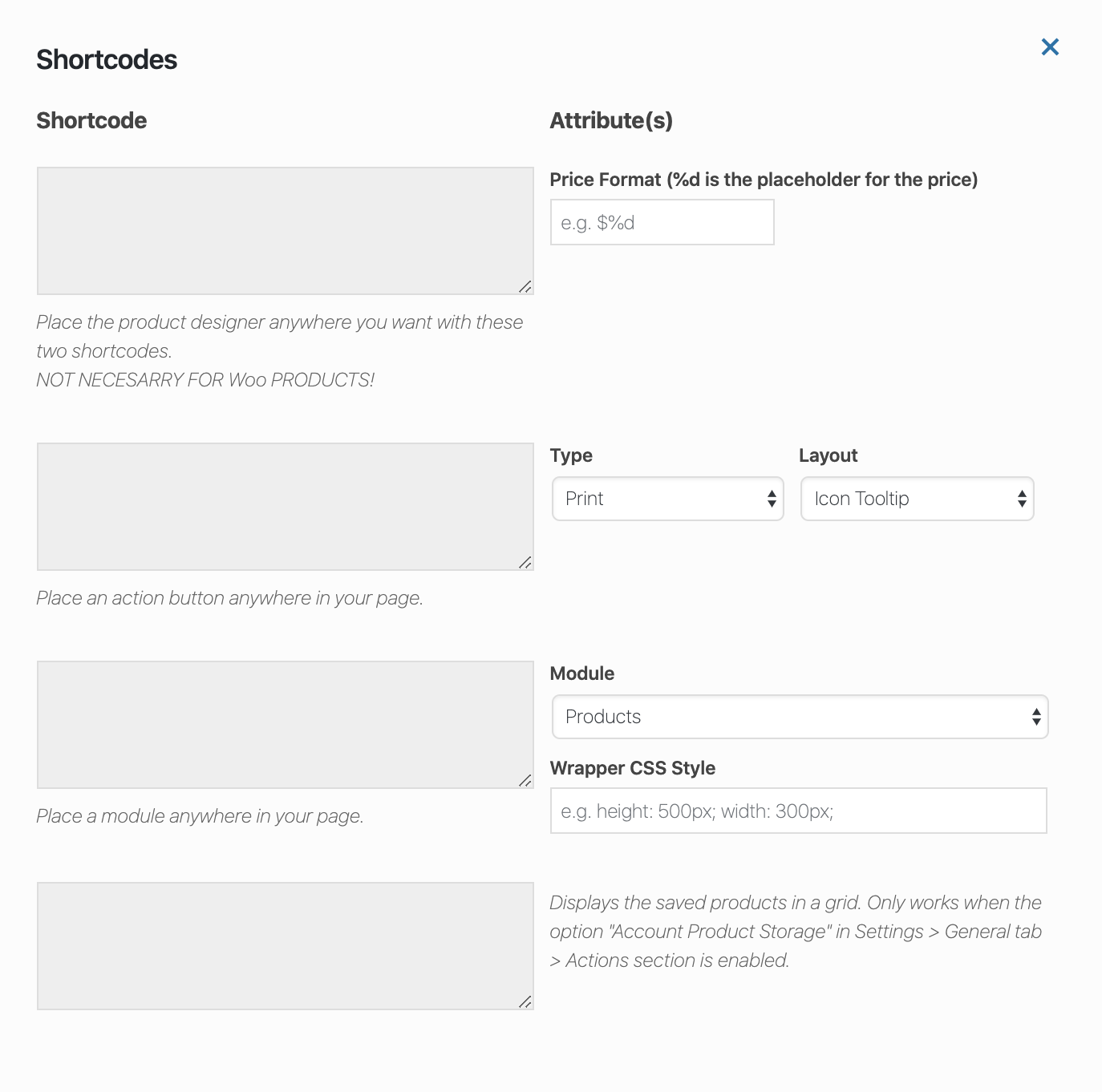Viewport: 1102px width, 1092px height.
Task: Open the Layout dropdown
Action: click(x=917, y=498)
